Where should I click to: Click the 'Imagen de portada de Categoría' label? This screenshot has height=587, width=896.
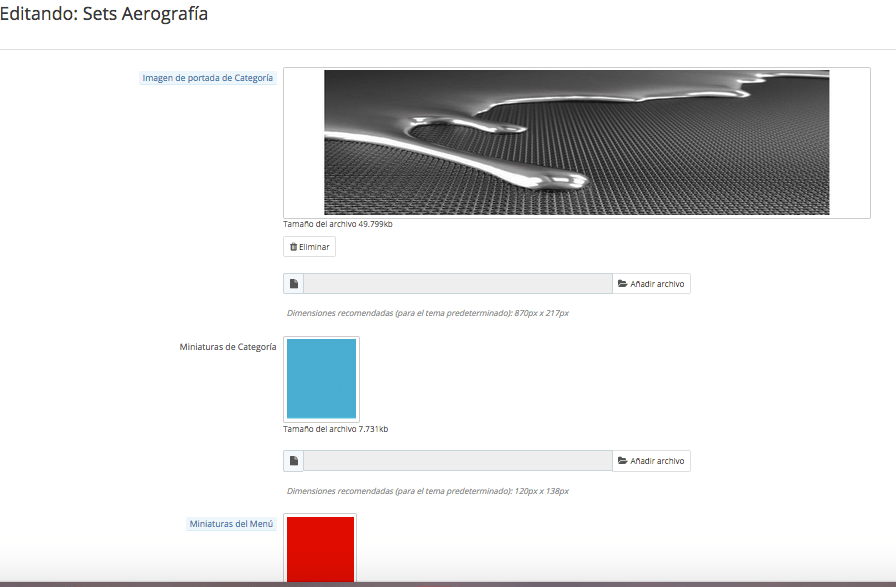coord(207,78)
